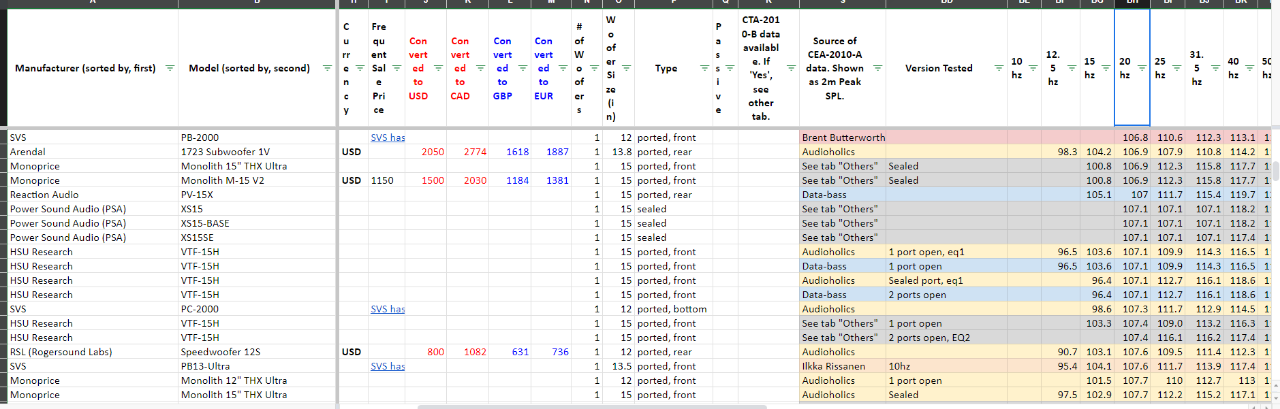Screen dimensions: 1280x409
Task: Open the 12.5 hz column filter
Action: 1070,68
